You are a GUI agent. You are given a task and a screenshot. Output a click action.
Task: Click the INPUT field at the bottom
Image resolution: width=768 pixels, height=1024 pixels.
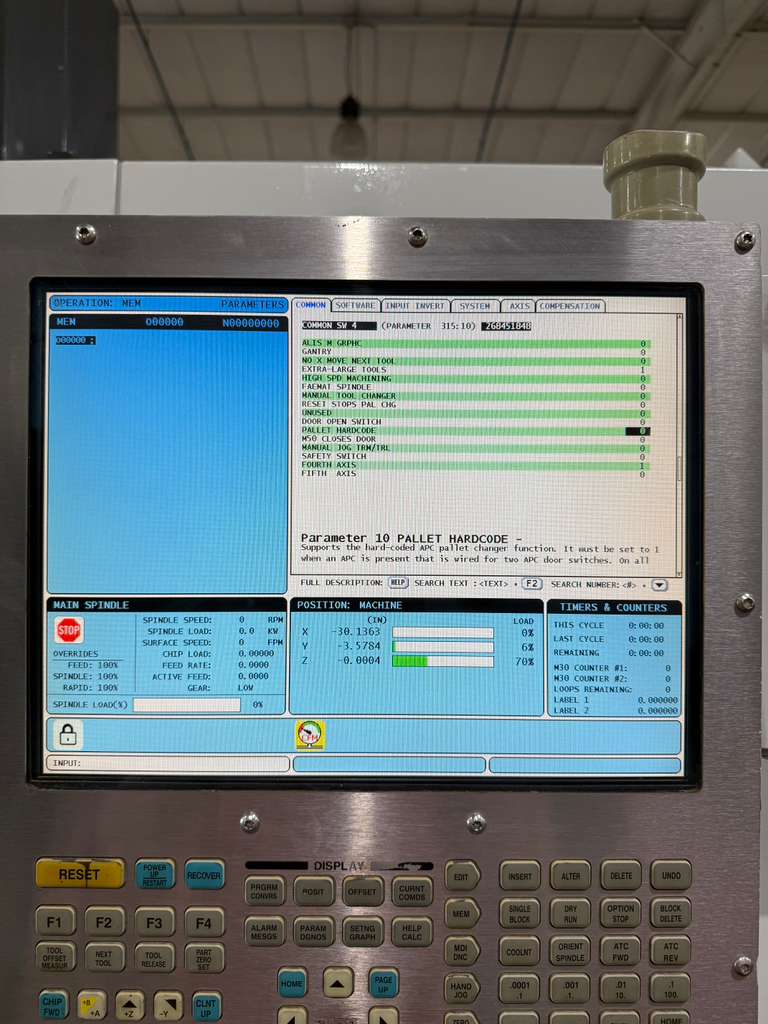167,764
